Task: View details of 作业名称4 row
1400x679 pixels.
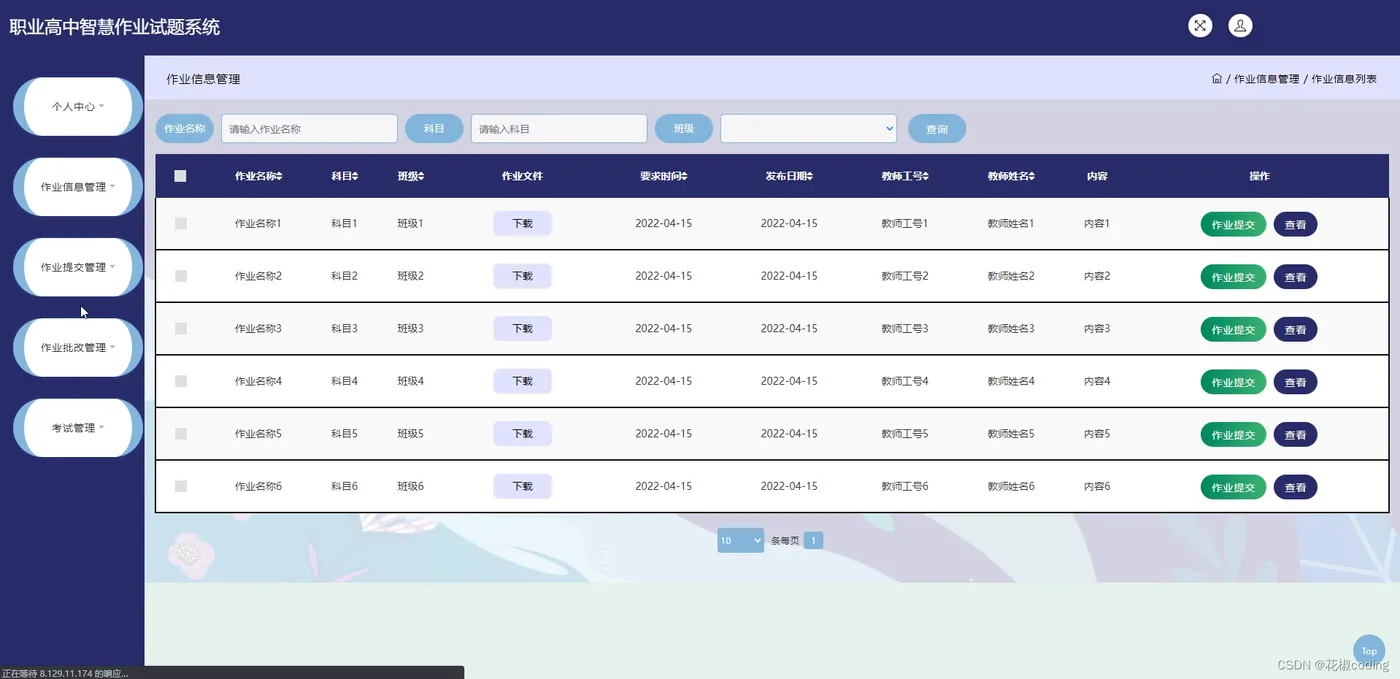Action: pos(1295,382)
